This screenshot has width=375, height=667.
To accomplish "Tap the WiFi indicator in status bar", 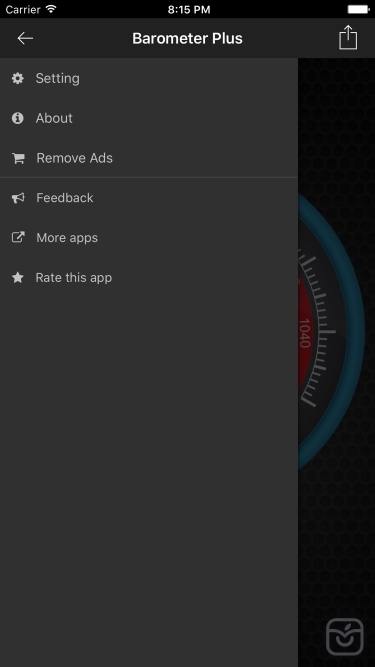I will pos(51,9).
